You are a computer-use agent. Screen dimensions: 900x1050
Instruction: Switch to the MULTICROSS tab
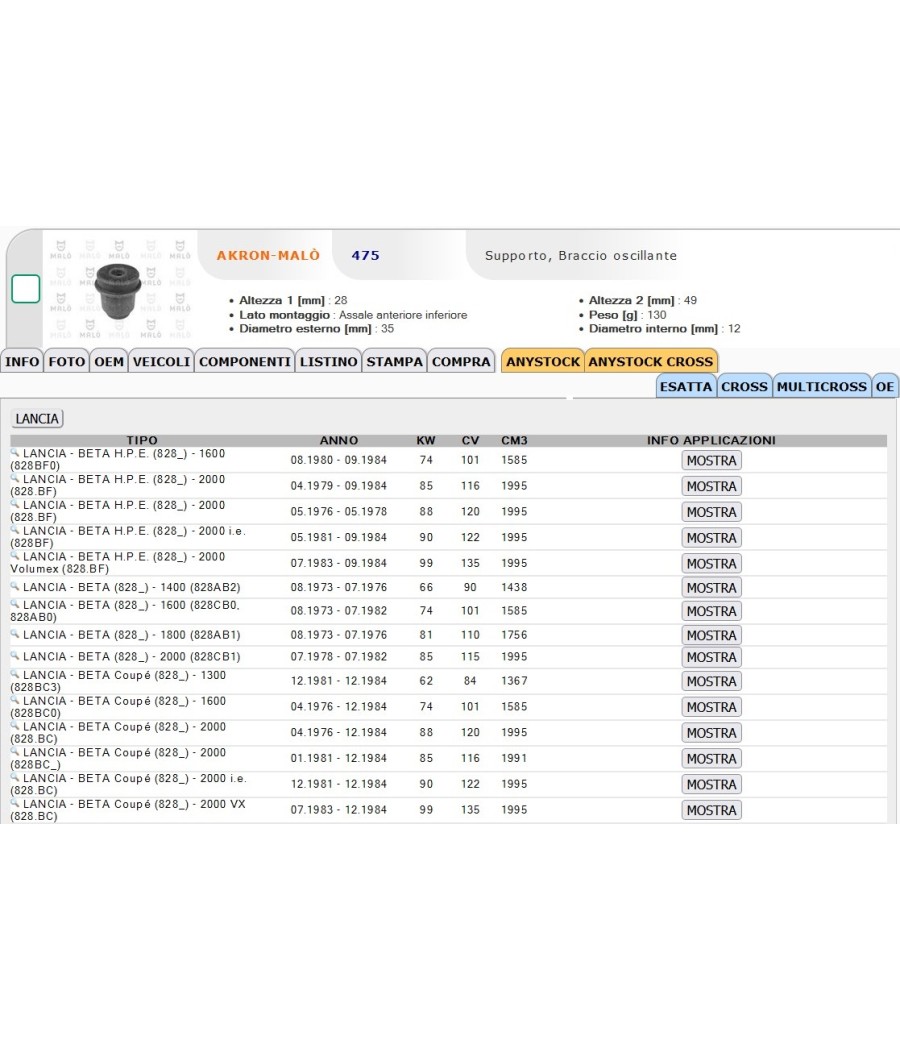pyautogui.click(x=822, y=386)
